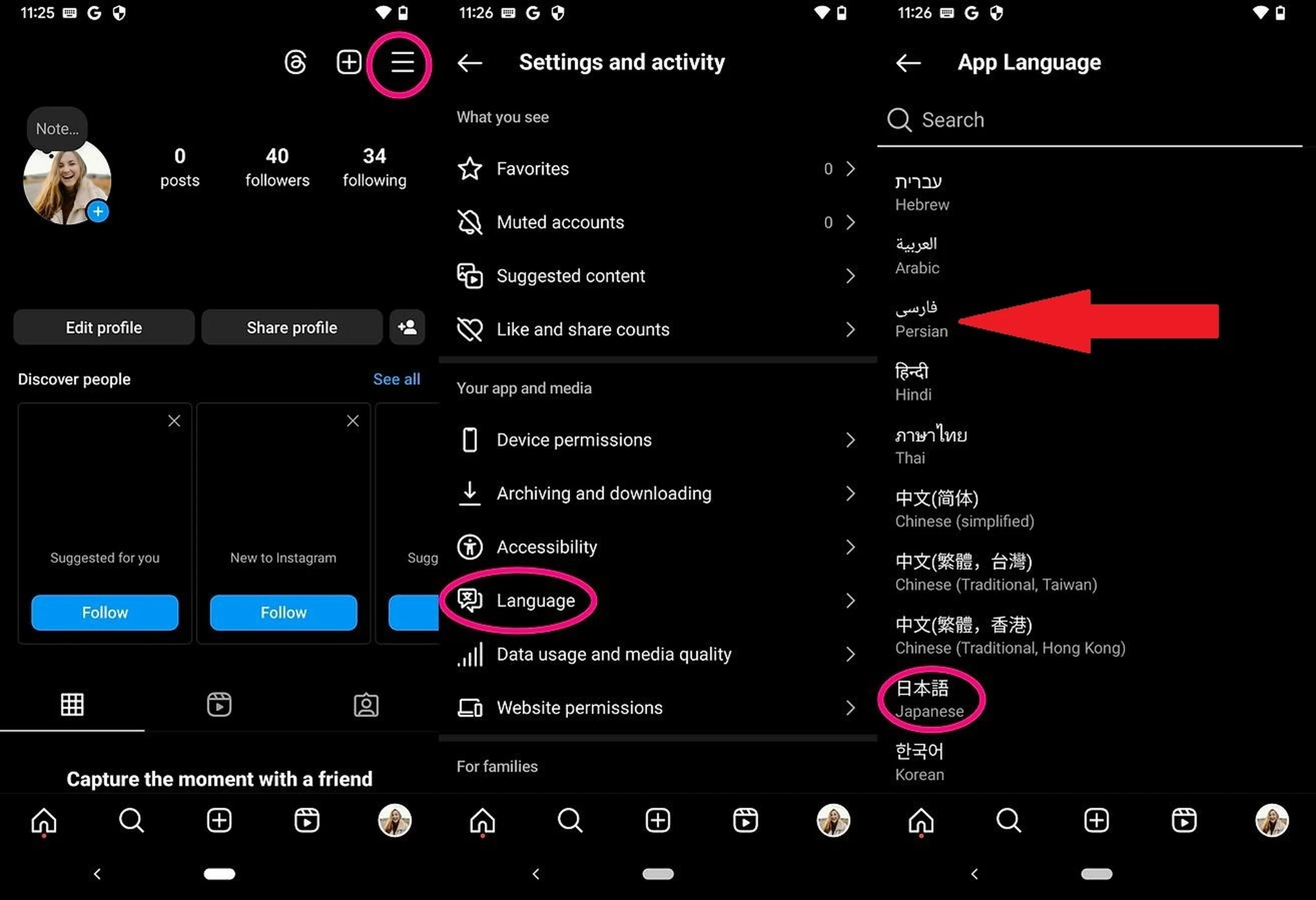Viewport: 1316px width, 900px height.
Task: Tap See all in Discover people
Action: 395,379
